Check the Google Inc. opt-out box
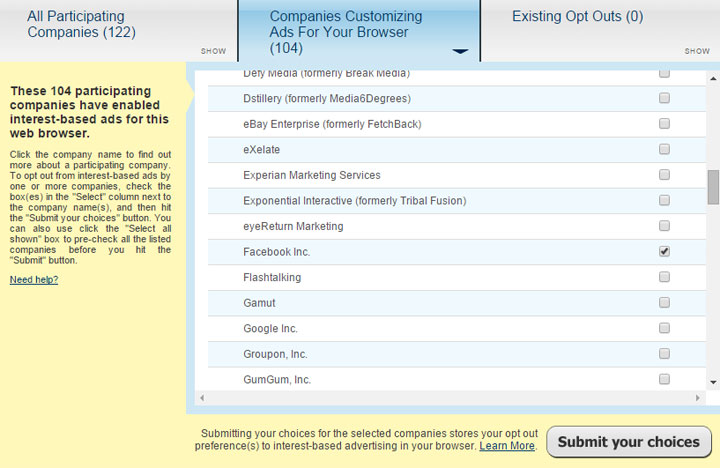 coord(664,328)
